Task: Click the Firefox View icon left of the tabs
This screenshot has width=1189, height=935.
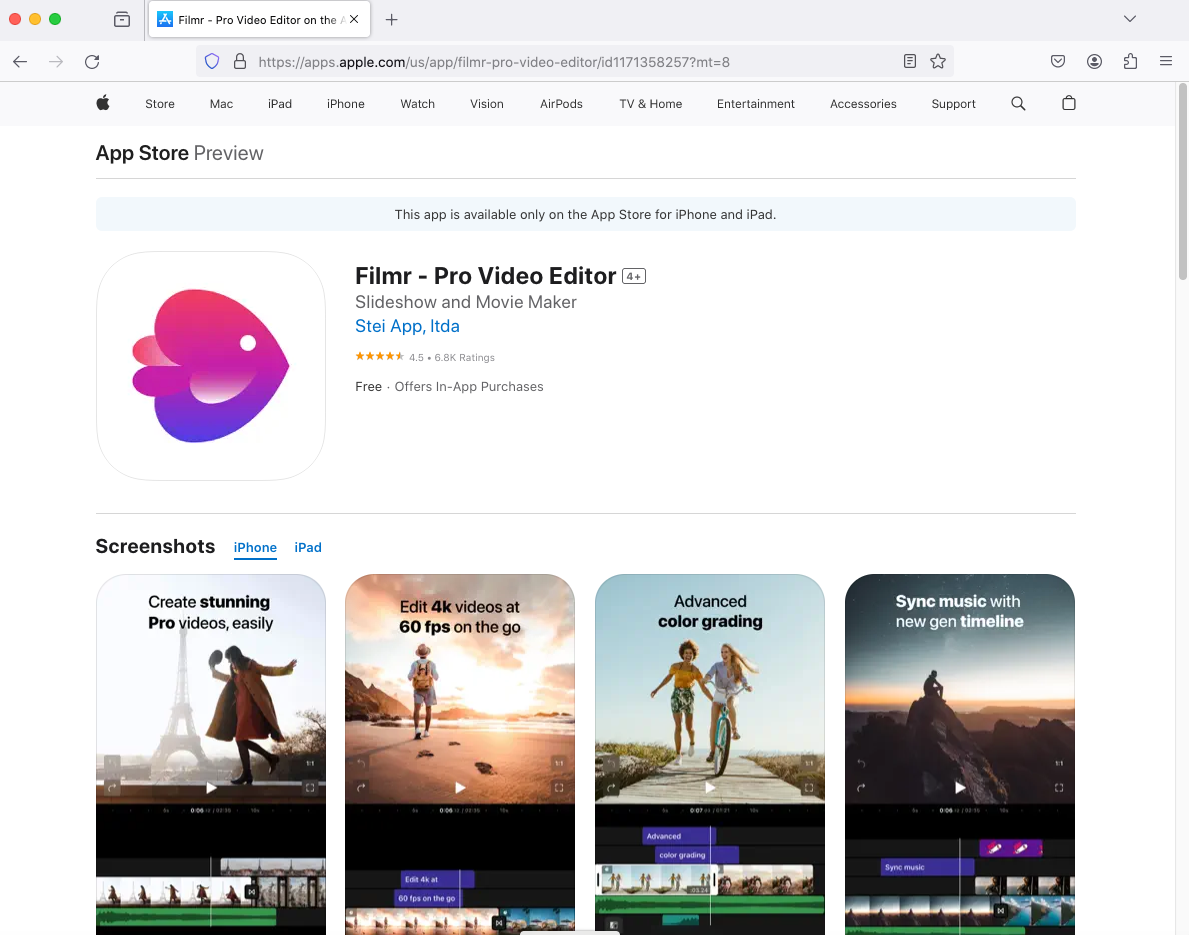Action: coord(121,20)
